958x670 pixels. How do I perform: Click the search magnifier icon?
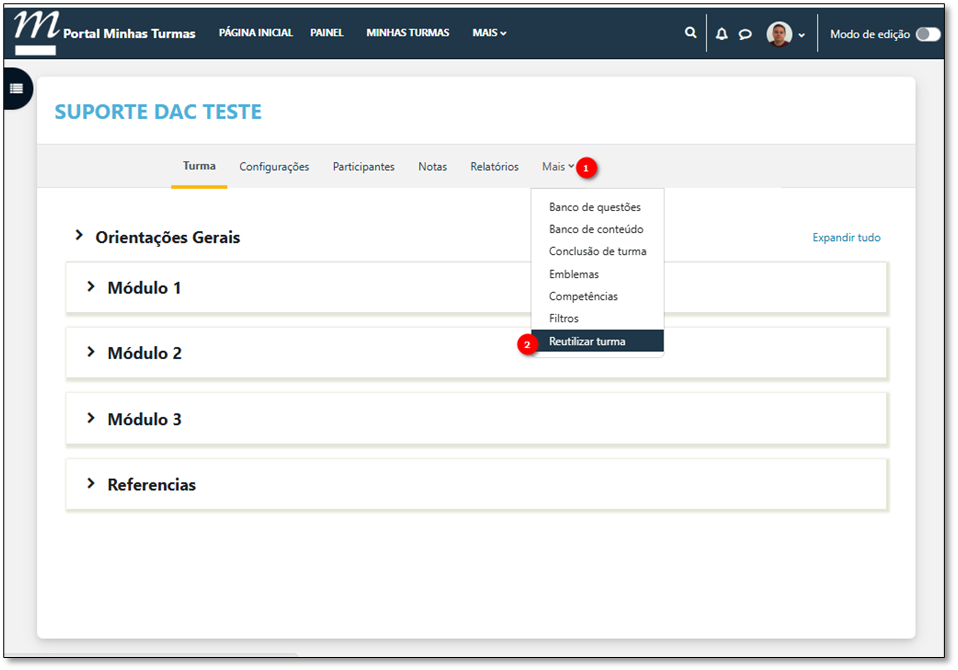coord(690,33)
